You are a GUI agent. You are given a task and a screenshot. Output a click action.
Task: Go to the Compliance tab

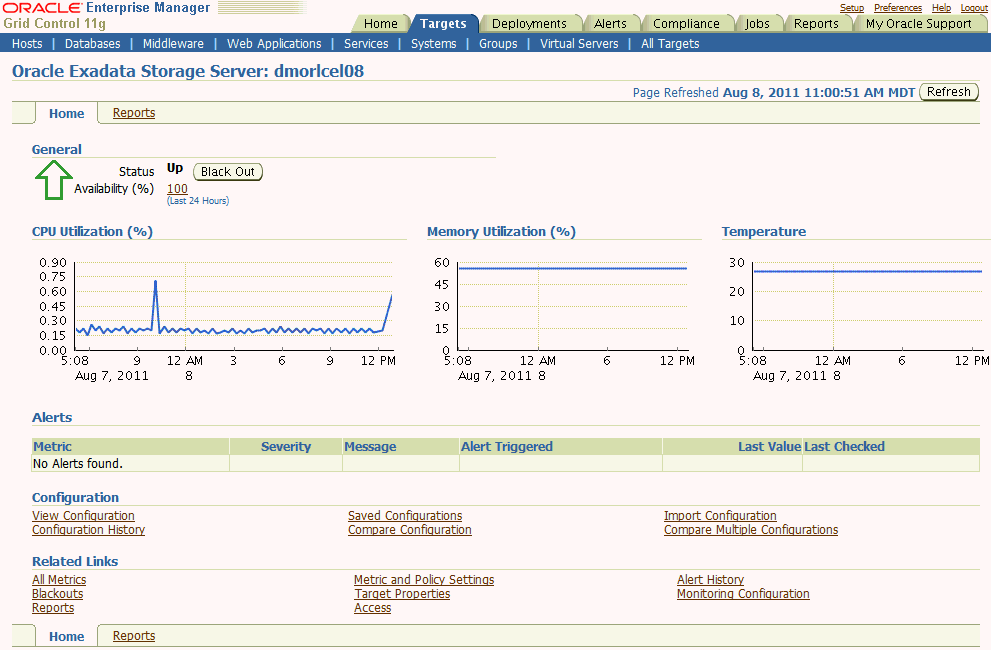tap(686, 23)
